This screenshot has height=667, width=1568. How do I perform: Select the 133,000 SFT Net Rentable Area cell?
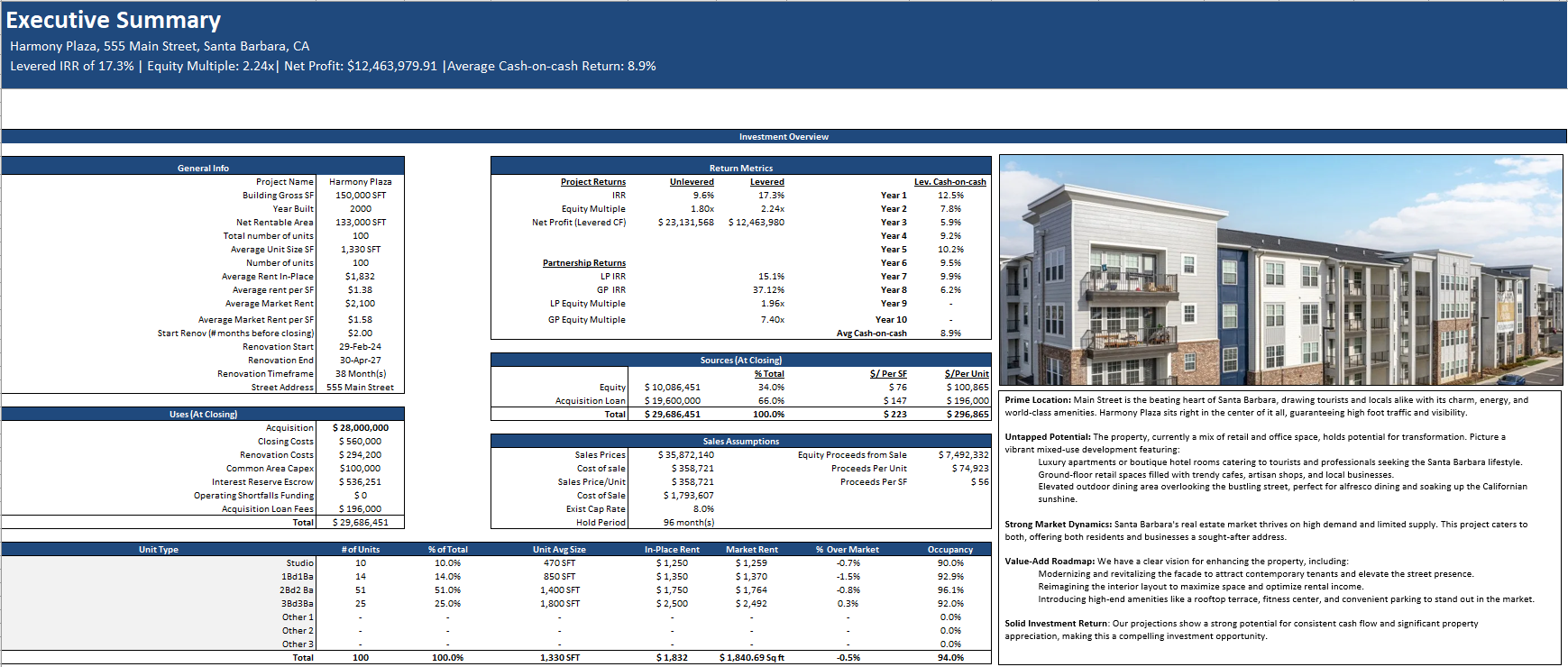(360, 223)
